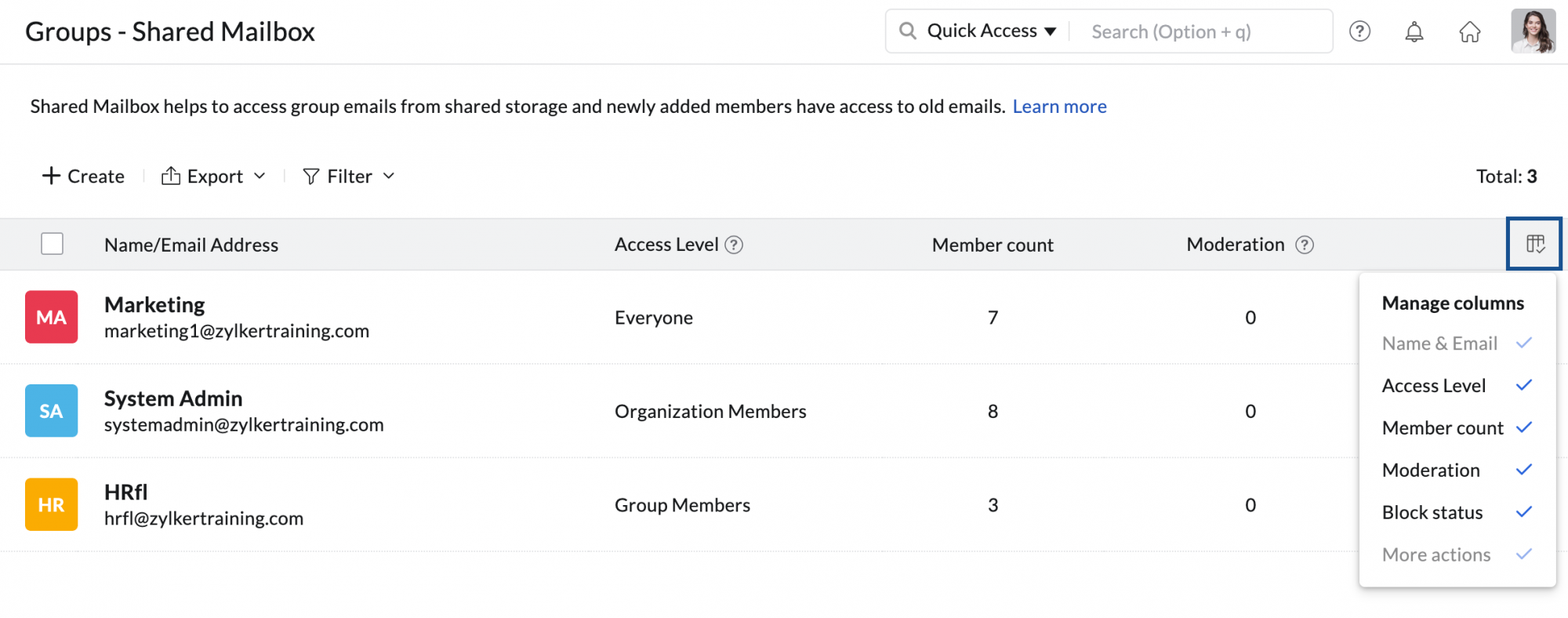The height and width of the screenshot is (618, 1568).
Task: Click the Moderation column help icon
Action: [x=1305, y=245]
